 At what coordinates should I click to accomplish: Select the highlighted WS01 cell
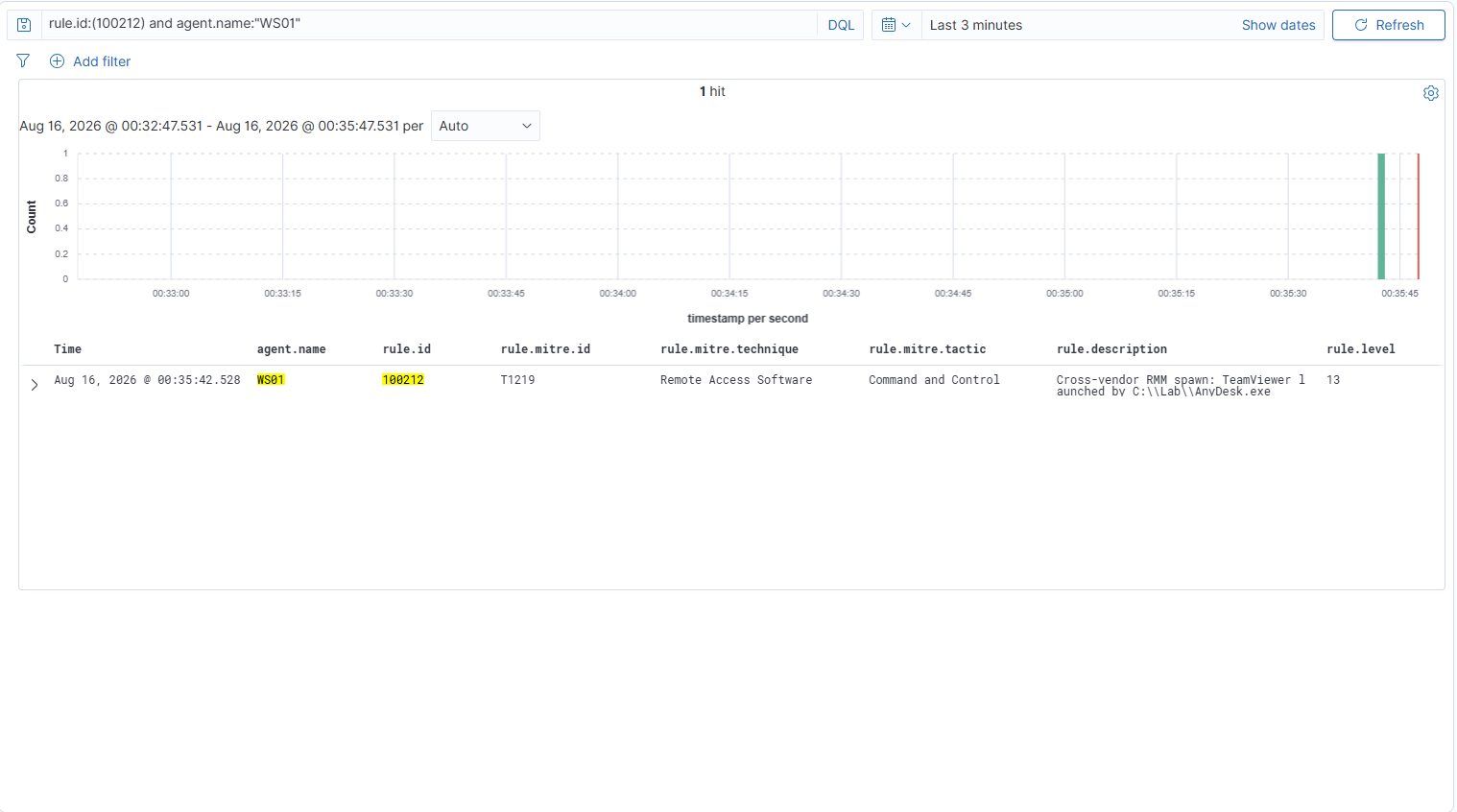pyautogui.click(x=271, y=380)
